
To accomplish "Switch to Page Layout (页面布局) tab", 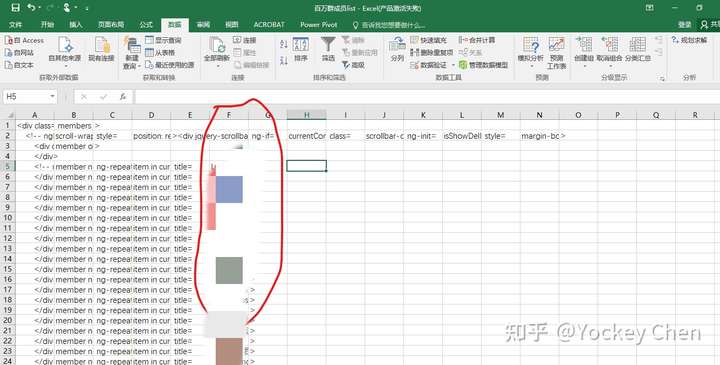I will point(111,25).
